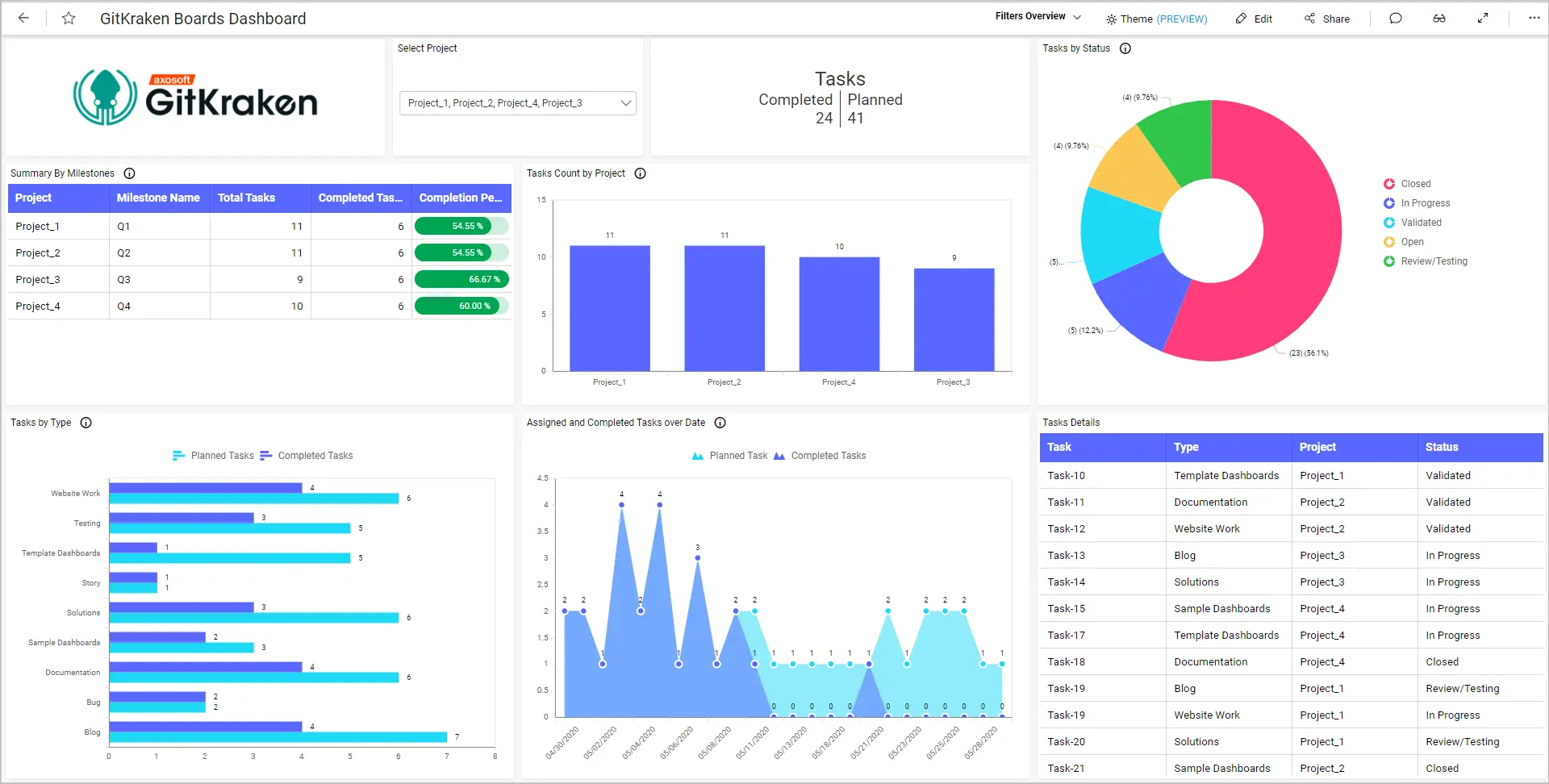
Task: Toggle Planned Tasks legend in Tasks by Type
Action: pyautogui.click(x=212, y=456)
